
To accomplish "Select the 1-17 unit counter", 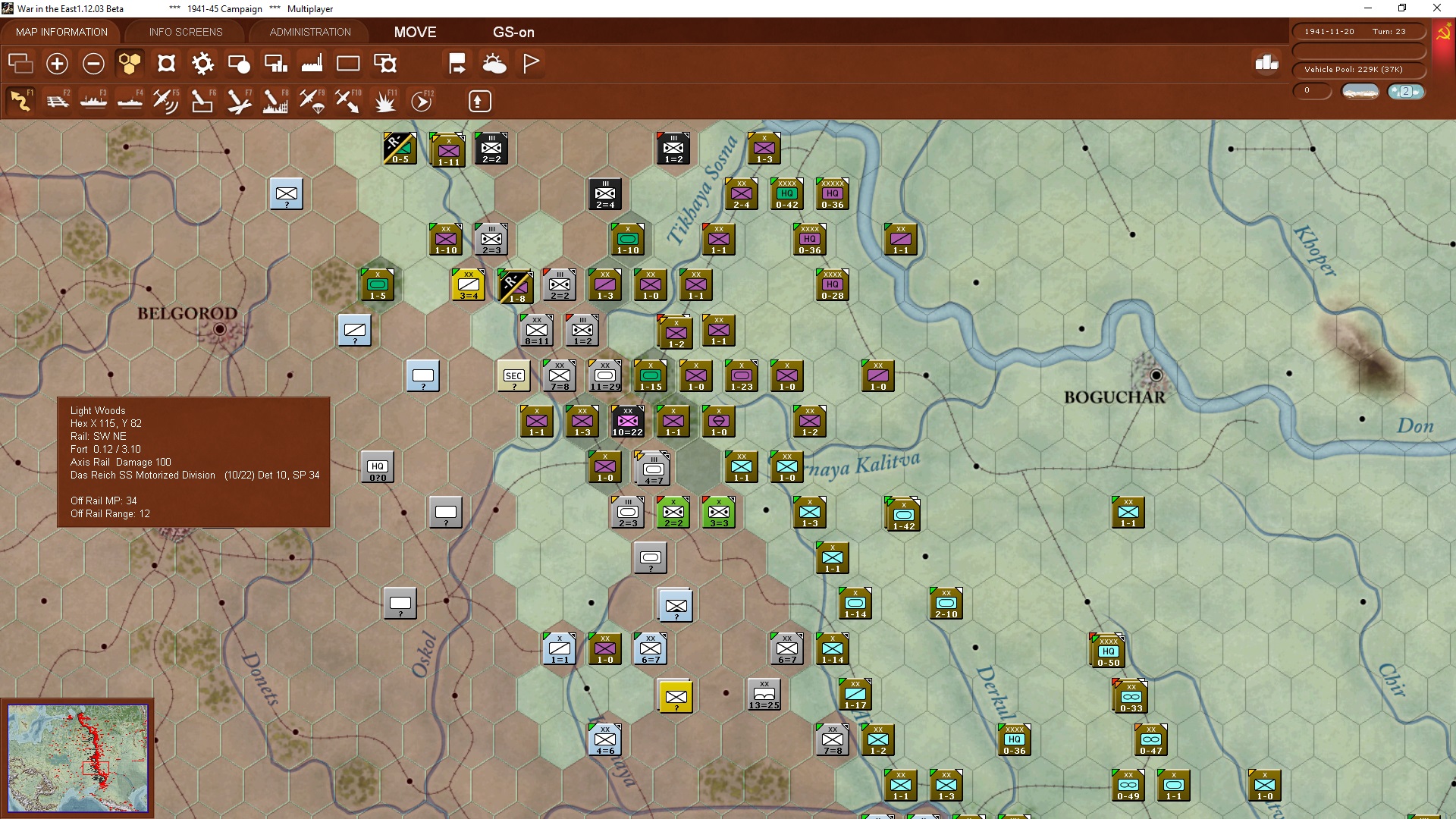I will point(855,695).
